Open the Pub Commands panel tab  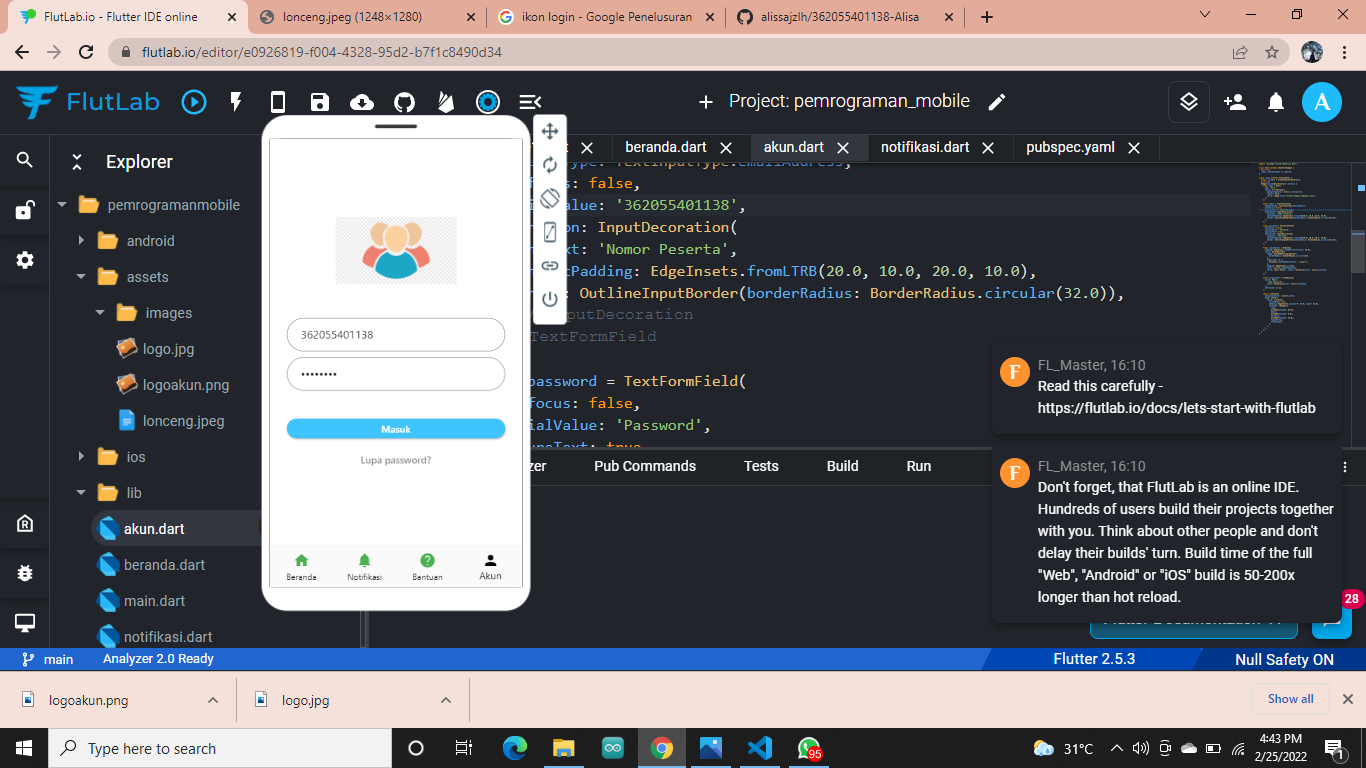pos(645,466)
